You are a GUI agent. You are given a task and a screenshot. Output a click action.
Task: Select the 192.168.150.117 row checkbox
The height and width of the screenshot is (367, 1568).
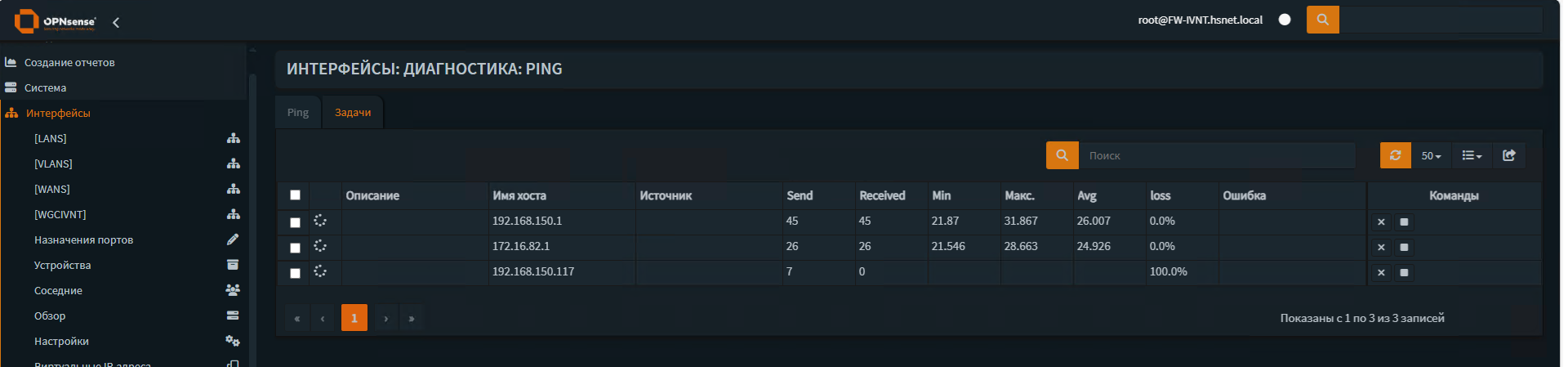point(295,273)
